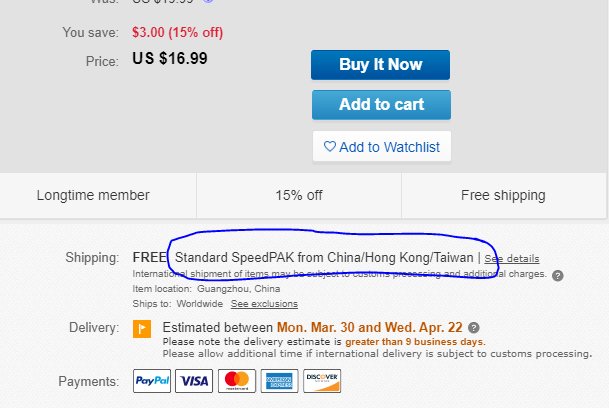
Task: Click the Standard SpeedPAK shipping text
Action: click(324, 258)
